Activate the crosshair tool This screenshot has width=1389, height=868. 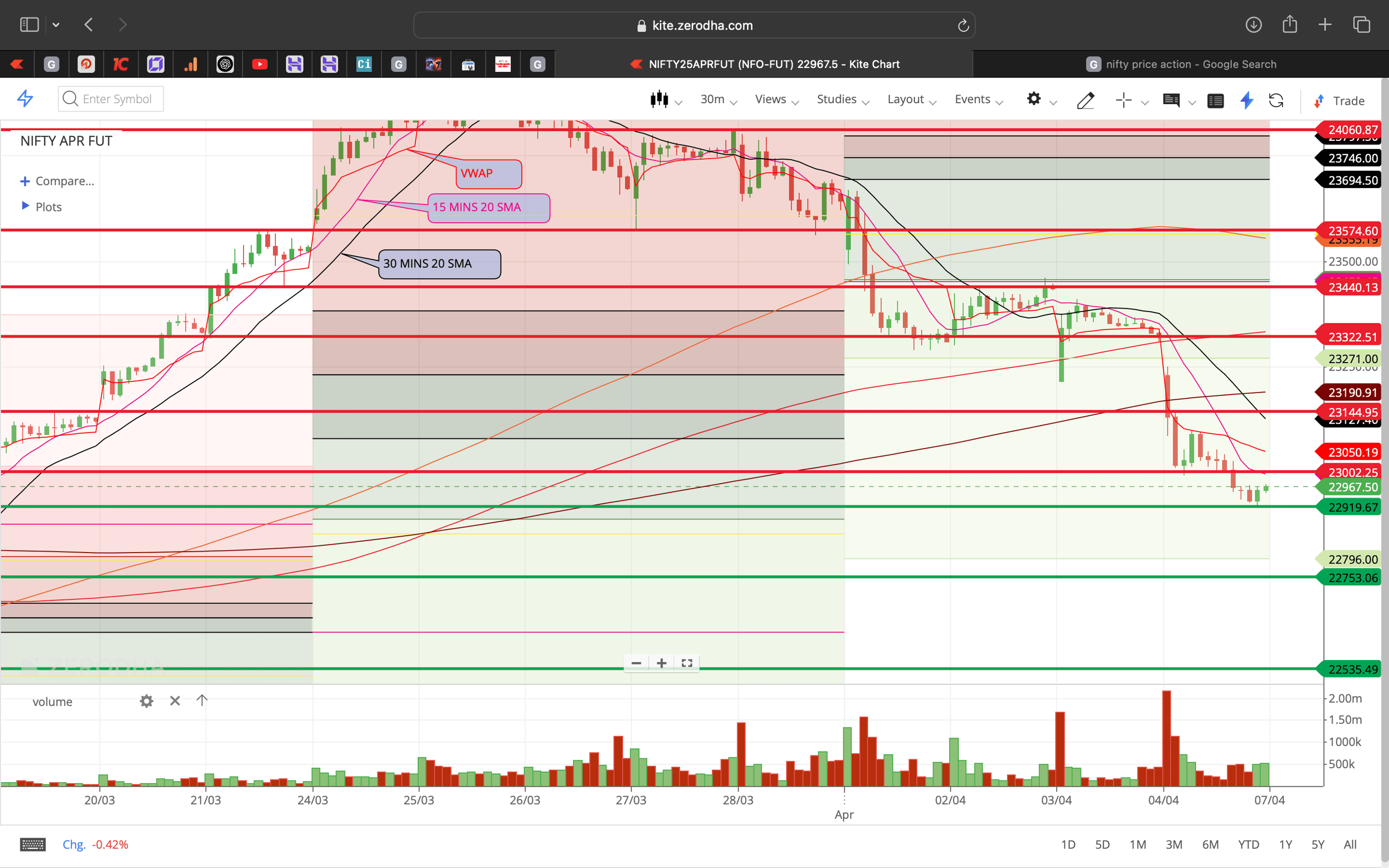(1122, 101)
